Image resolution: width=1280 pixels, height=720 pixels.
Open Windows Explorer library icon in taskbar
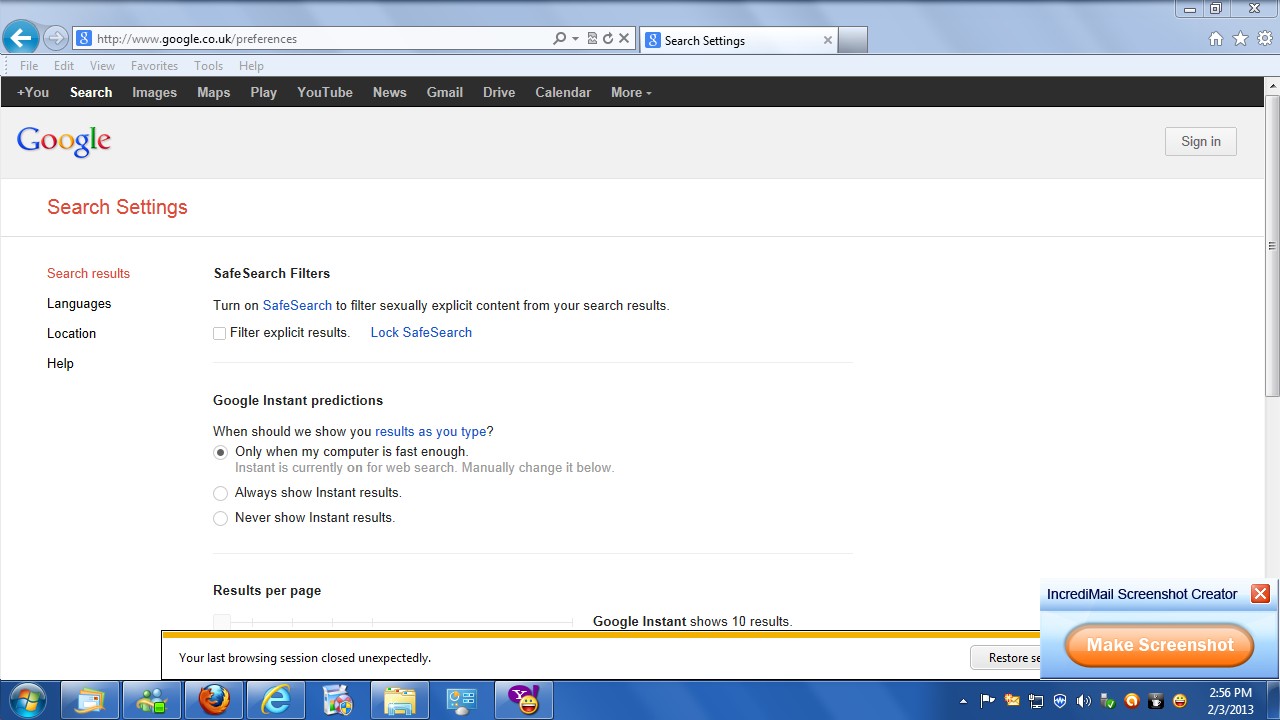[x=90, y=700]
